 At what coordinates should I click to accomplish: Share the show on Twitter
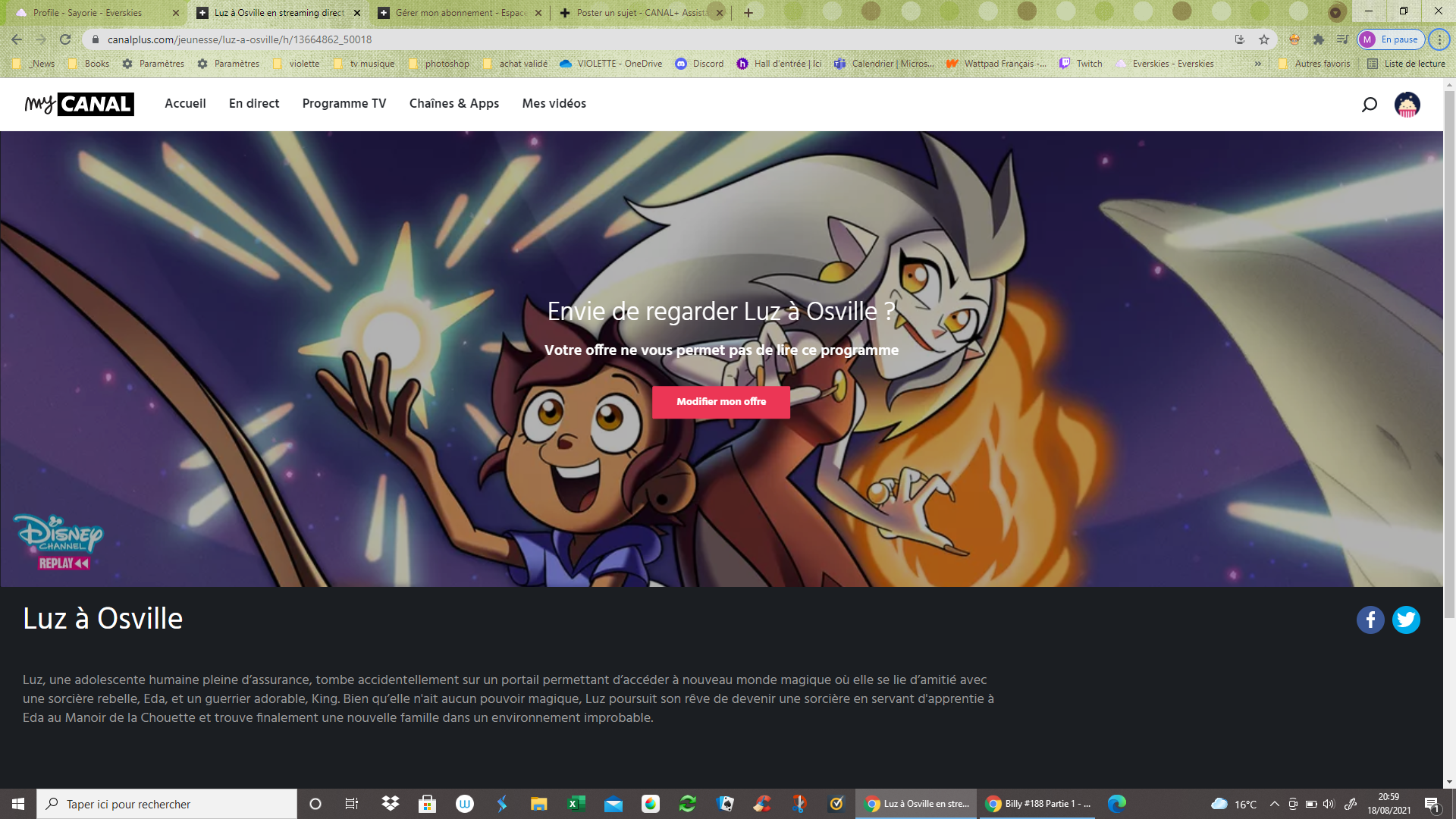1406,620
